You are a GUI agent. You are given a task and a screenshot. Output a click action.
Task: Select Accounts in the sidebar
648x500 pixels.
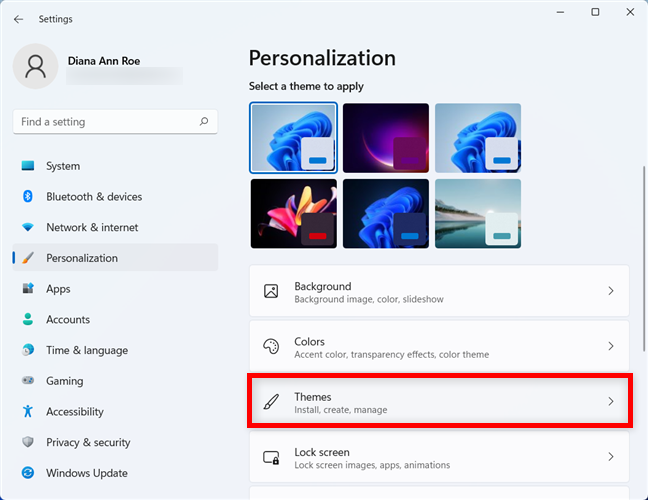coord(115,319)
